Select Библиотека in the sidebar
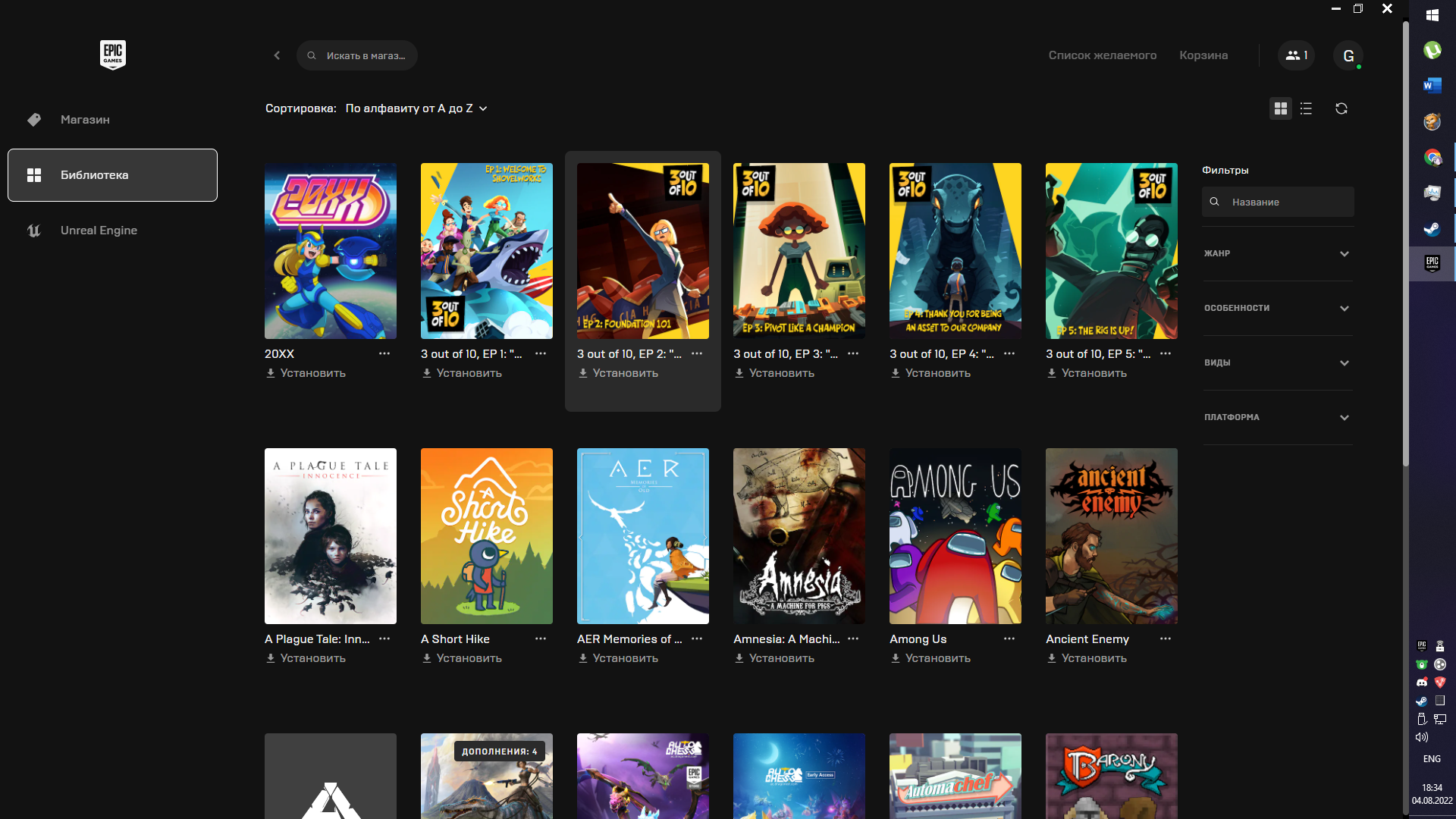The width and height of the screenshot is (1456, 819). point(112,175)
